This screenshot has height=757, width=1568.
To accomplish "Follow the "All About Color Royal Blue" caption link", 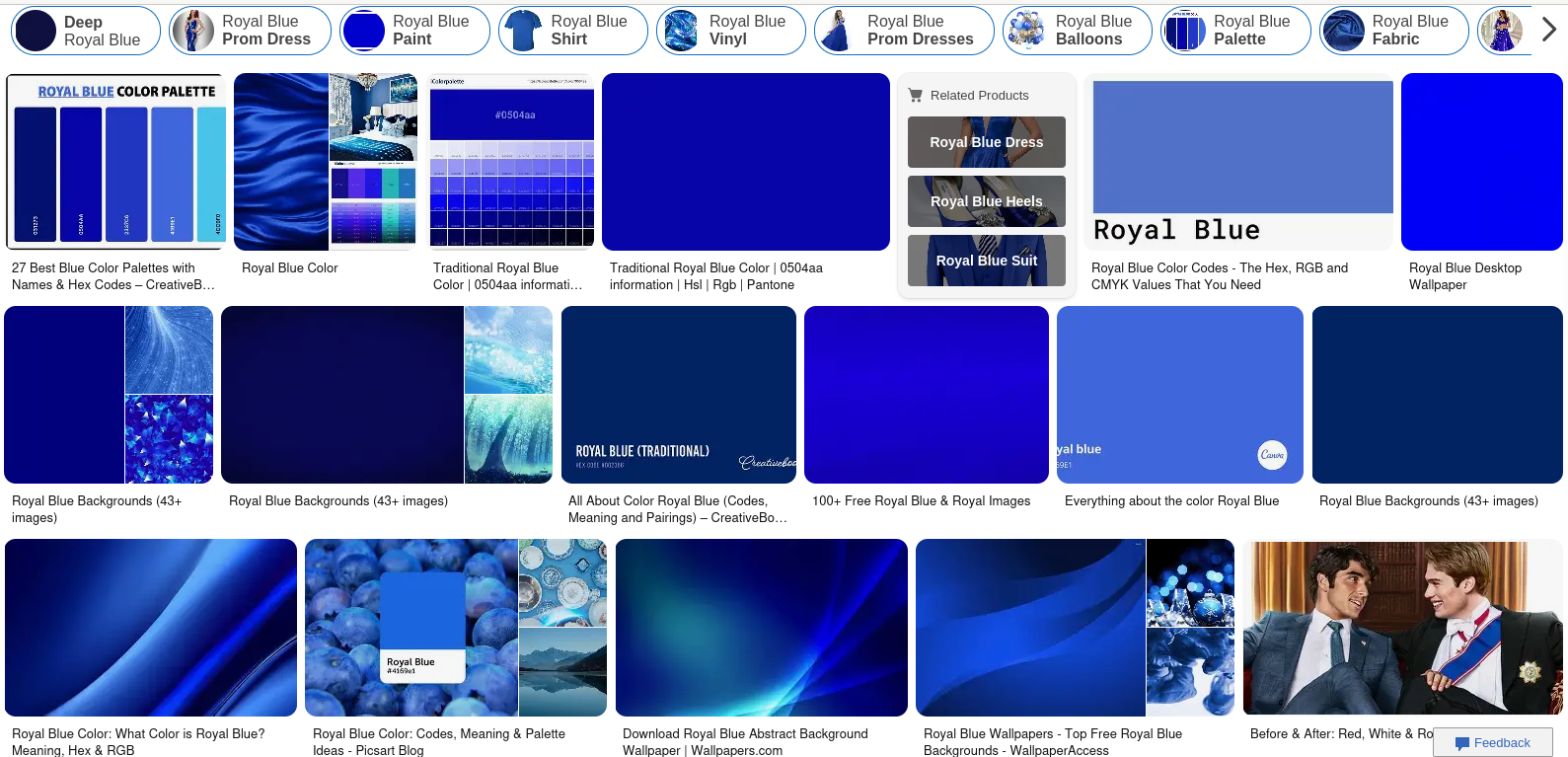I will click(678, 509).
